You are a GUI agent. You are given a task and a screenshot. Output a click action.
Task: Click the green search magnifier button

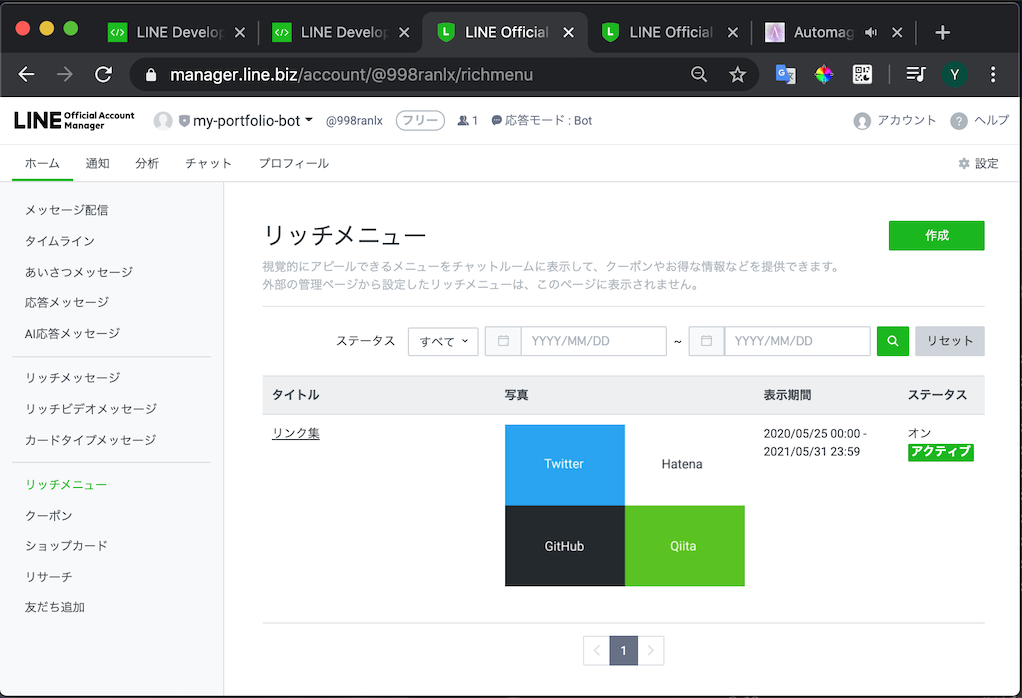(893, 341)
